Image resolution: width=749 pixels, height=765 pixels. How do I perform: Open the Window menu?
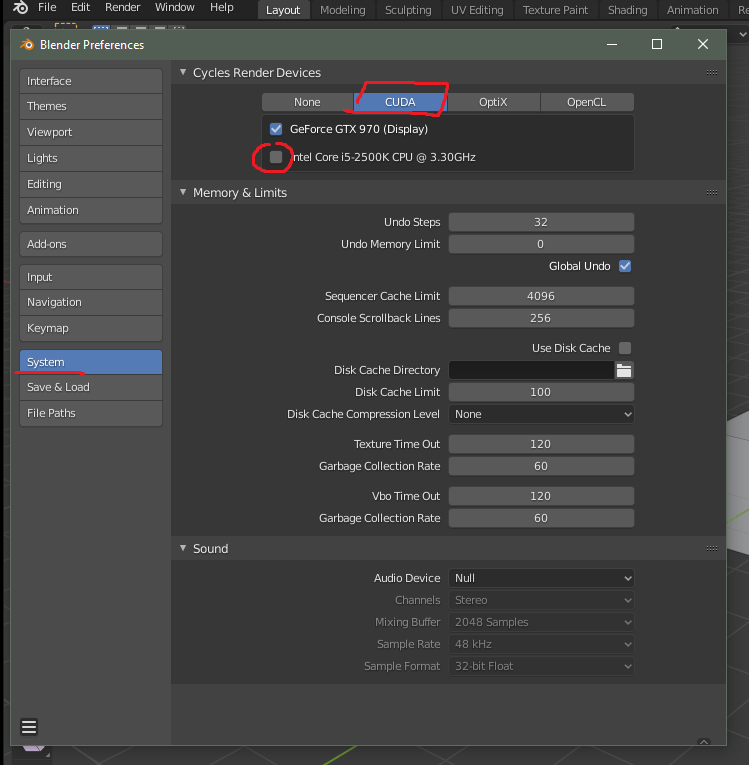click(175, 7)
